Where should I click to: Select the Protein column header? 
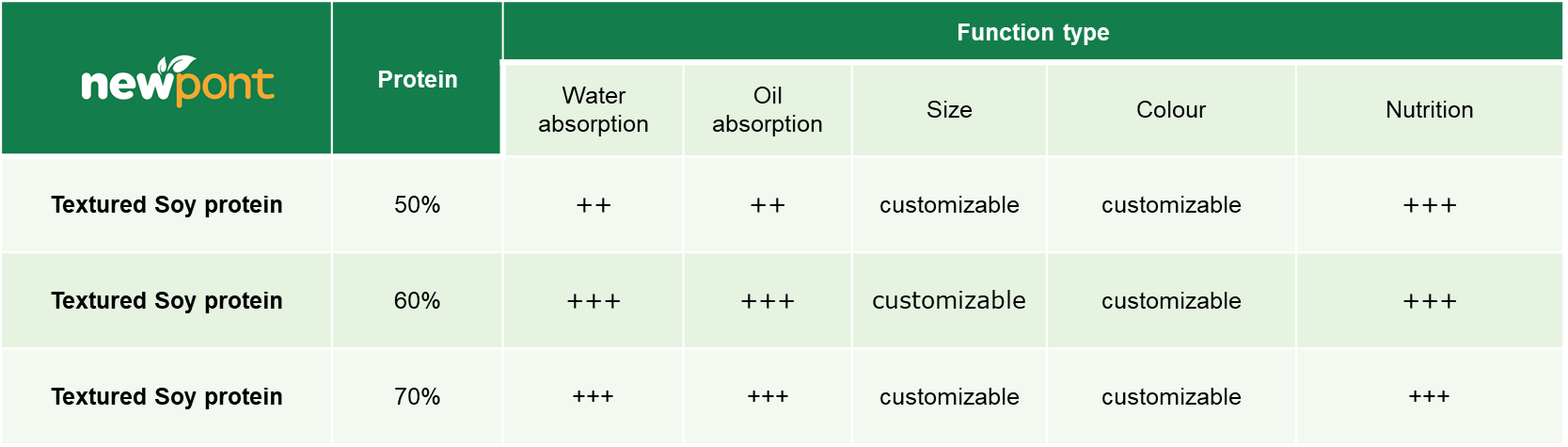(x=418, y=80)
